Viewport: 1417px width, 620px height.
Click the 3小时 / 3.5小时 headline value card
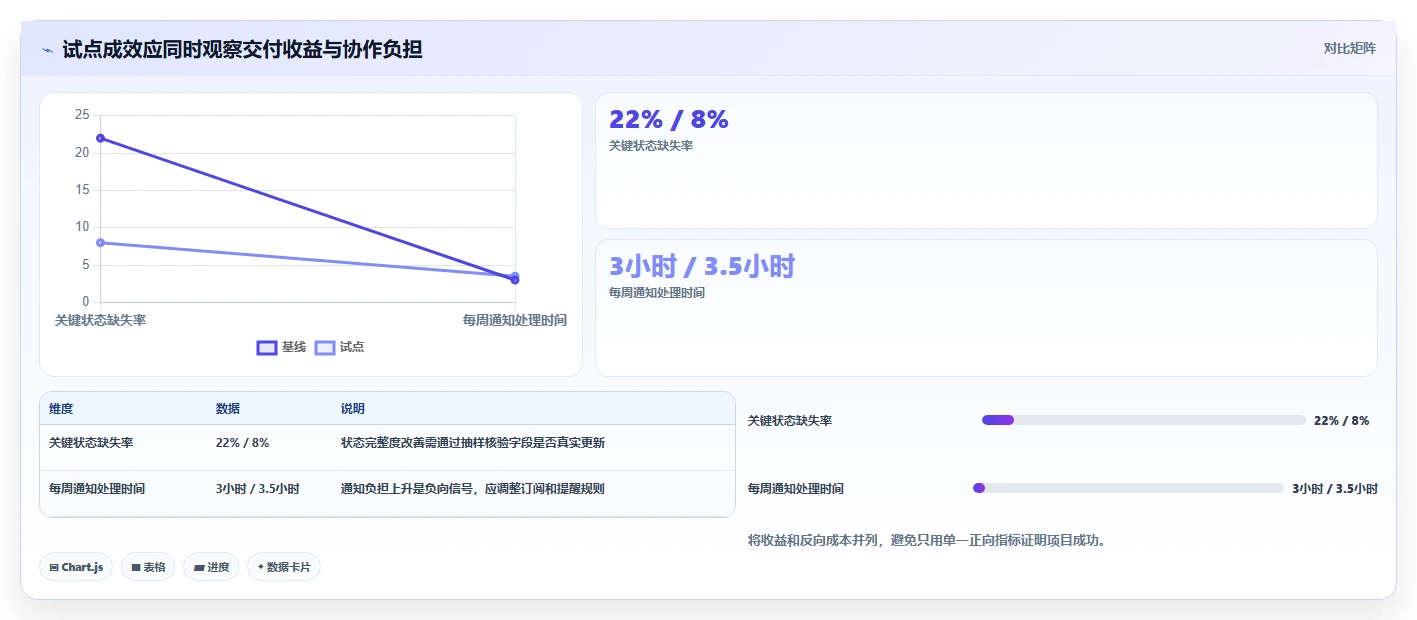point(986,308)
